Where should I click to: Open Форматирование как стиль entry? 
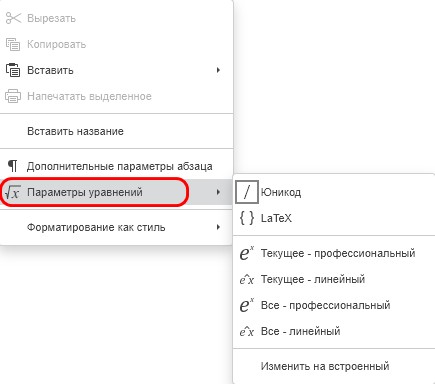[116, 227]
